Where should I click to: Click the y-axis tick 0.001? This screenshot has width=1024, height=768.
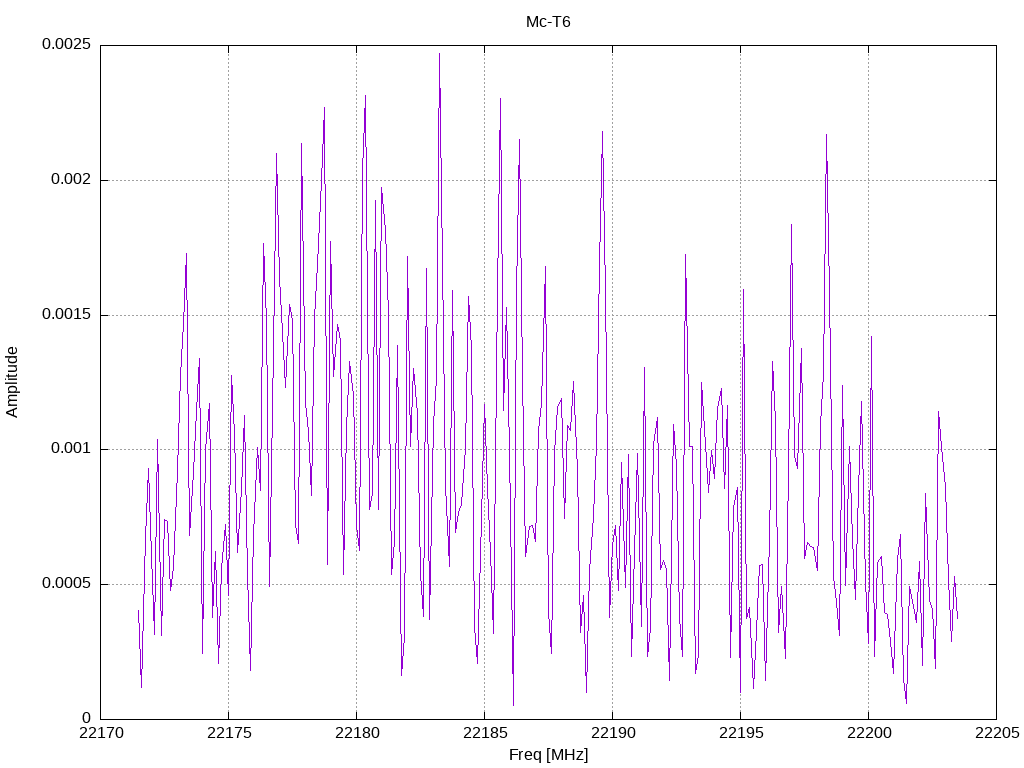point(71,449)
